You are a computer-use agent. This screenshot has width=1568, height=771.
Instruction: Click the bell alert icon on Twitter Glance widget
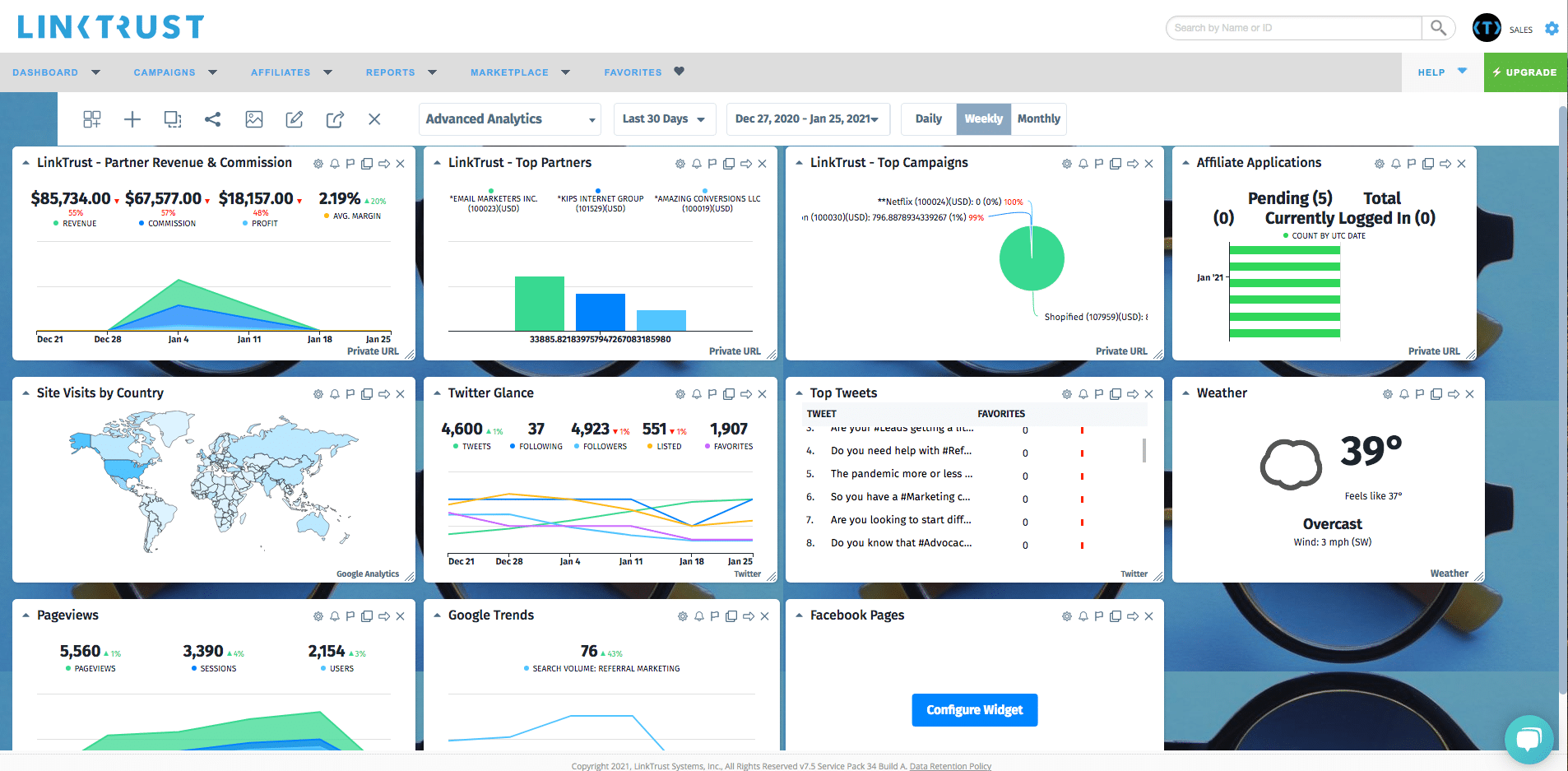pyautogui.click(x=696, y=393)
